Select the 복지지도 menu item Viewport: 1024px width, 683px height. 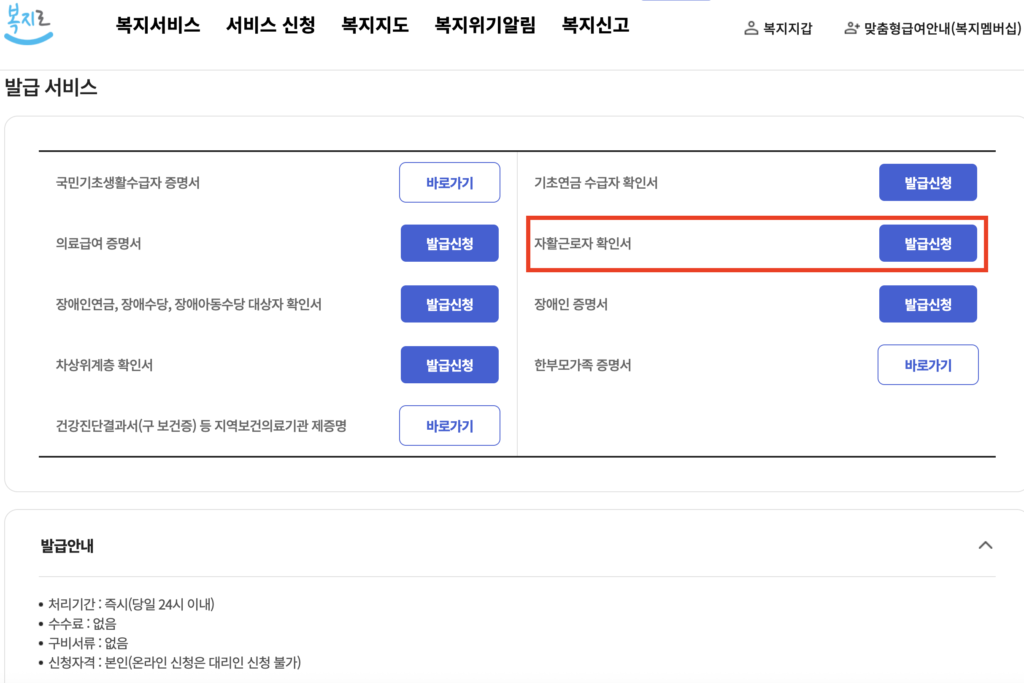375,26
